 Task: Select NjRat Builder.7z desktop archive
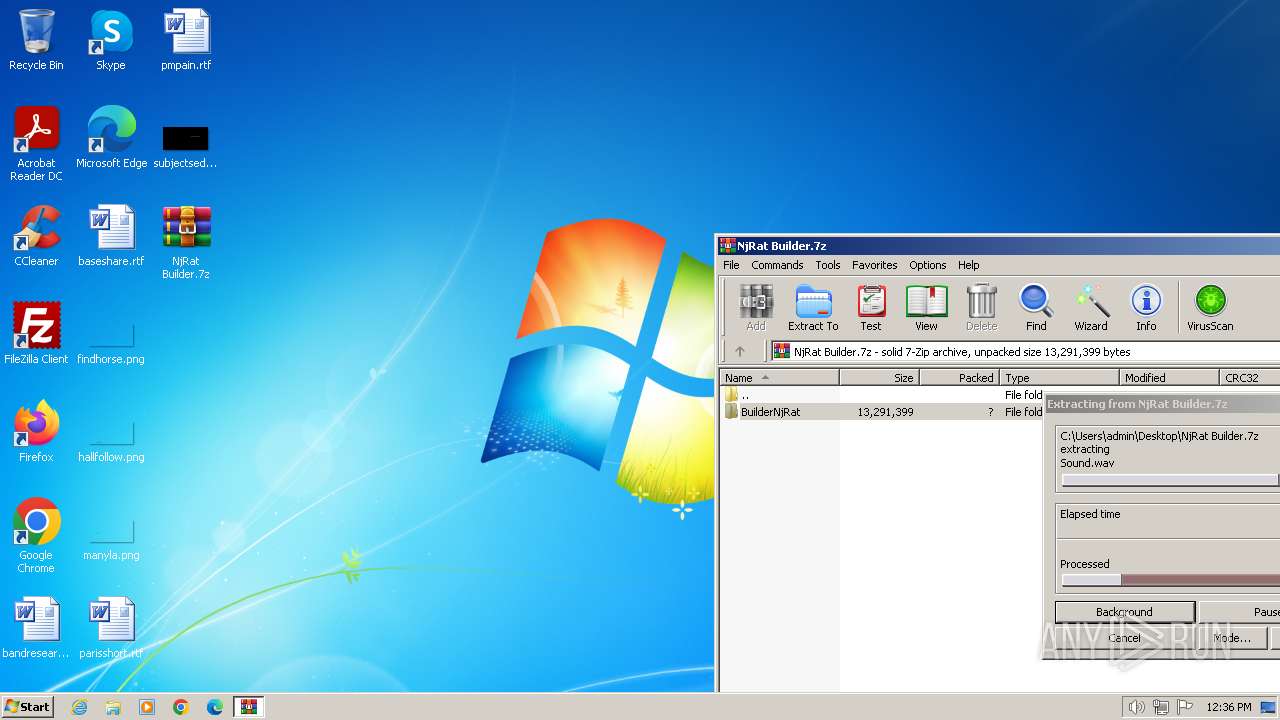(x=186, y=242)
